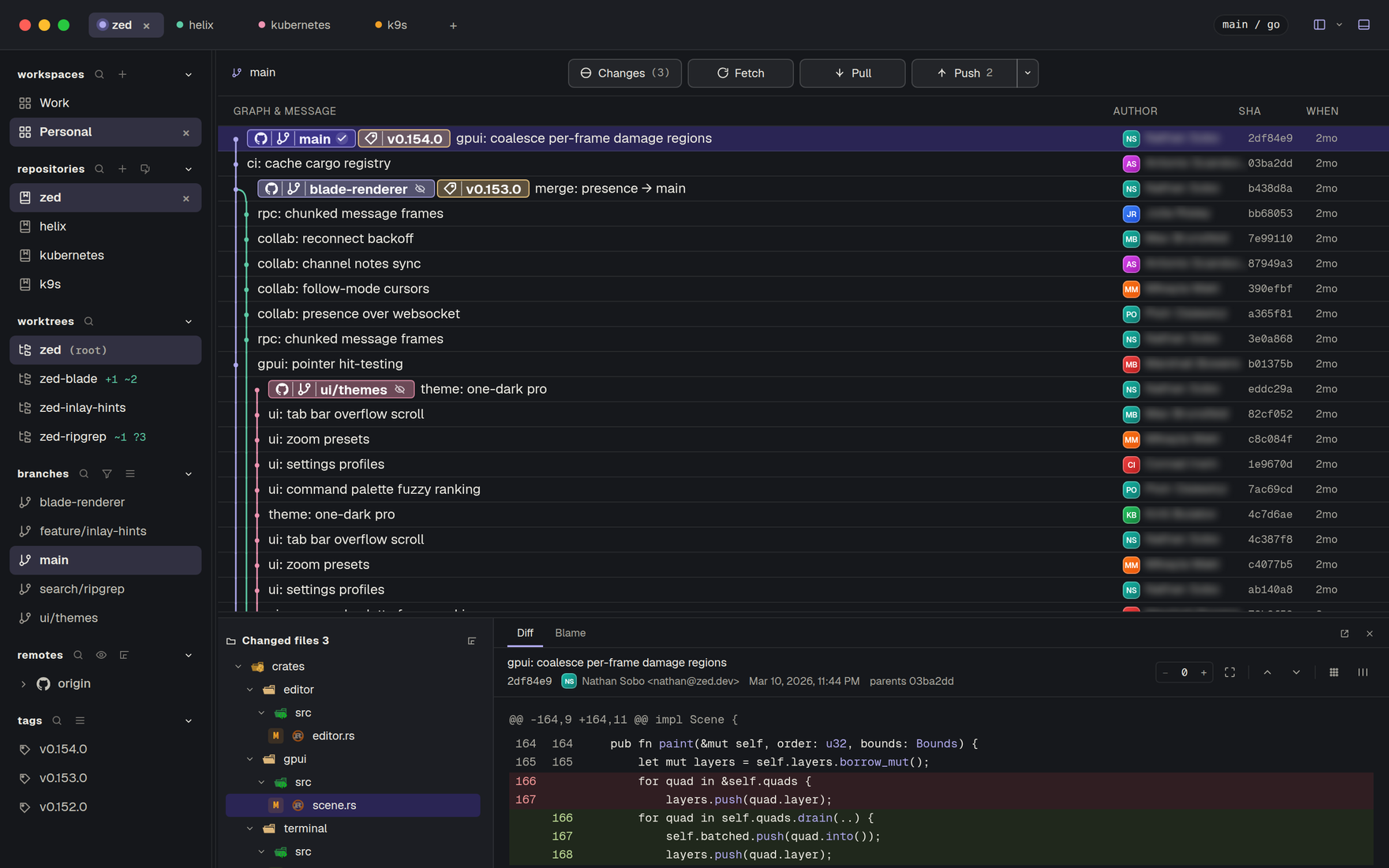Click the tags list view icon
The height and width of the screenshot is (868, 1389).
[80, 720]
